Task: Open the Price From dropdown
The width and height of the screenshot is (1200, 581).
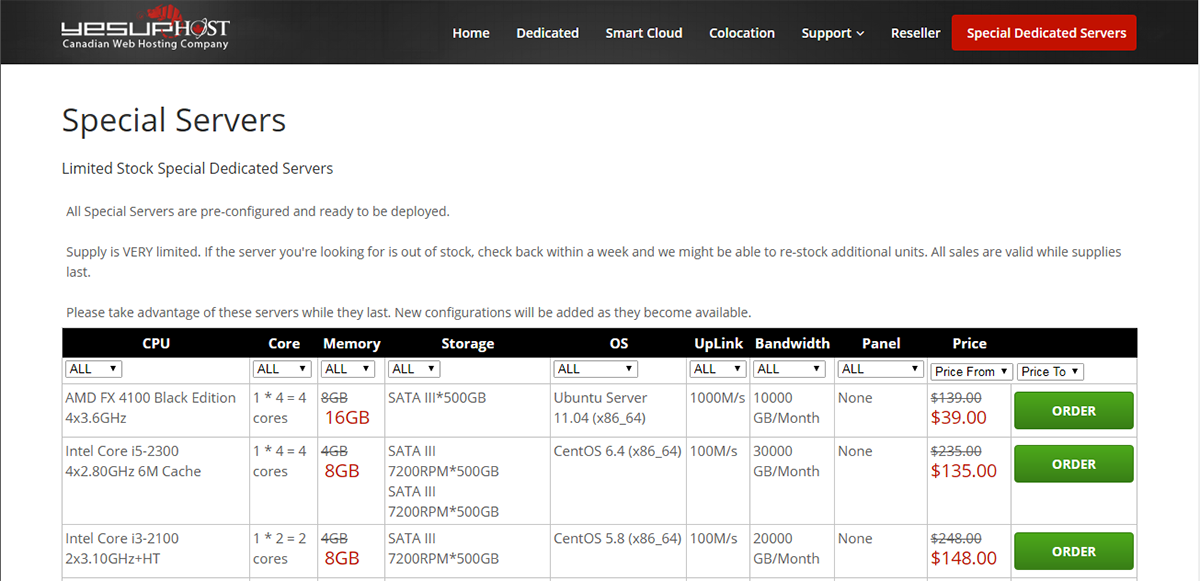Action: (x=971, y=371)
